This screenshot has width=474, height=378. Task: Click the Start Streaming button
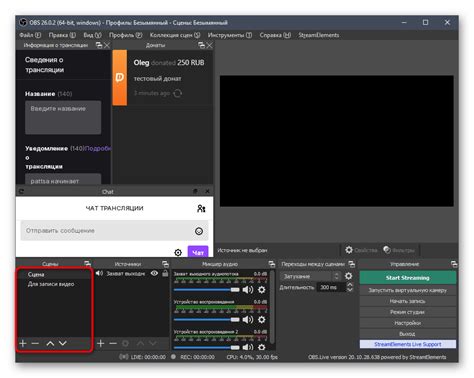coord(408,278)
